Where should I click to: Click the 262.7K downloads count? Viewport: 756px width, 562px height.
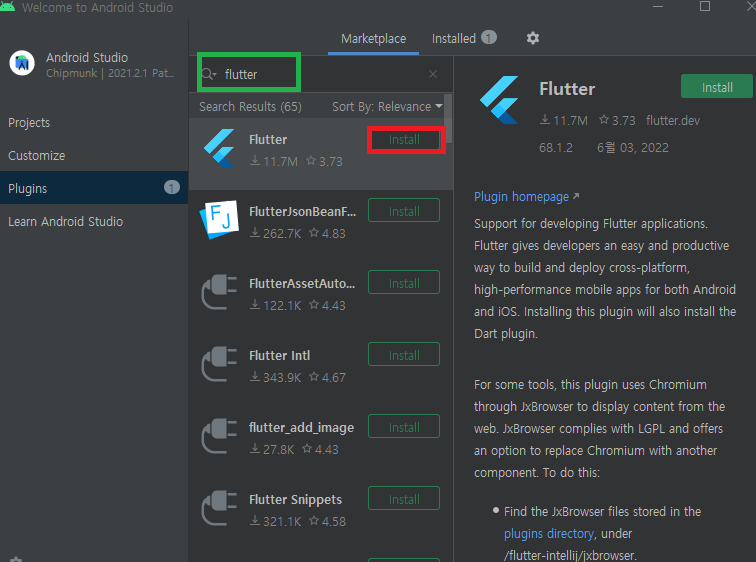click(x=275, y=234)
